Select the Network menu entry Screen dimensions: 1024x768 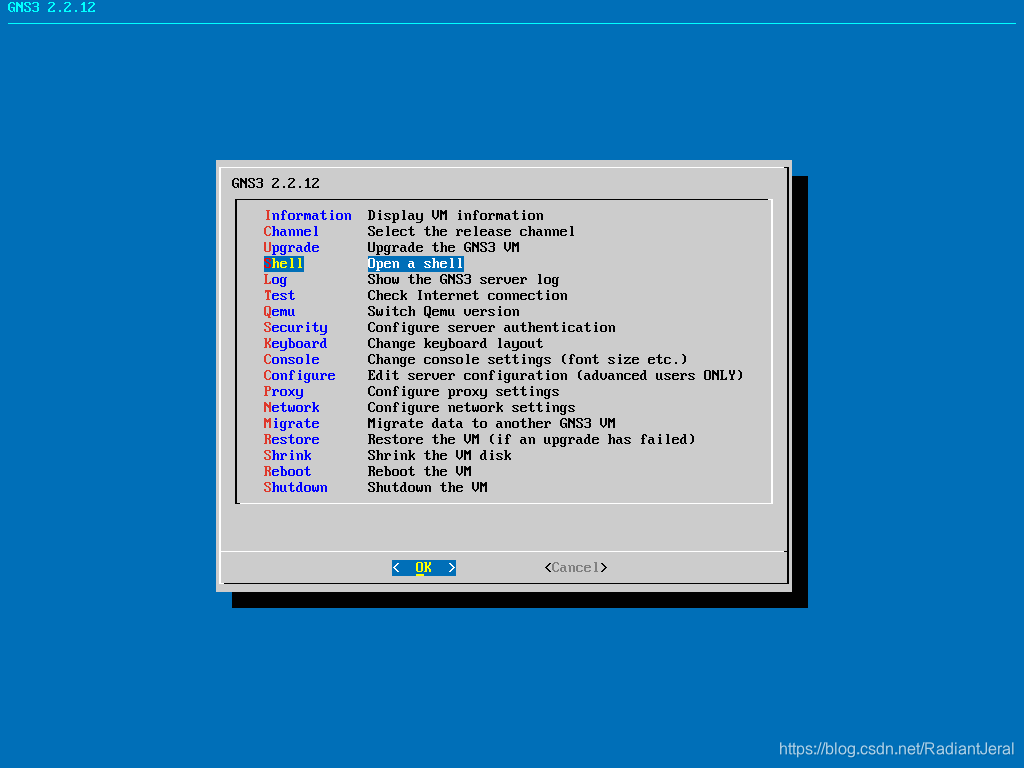[x=291, y=408]
